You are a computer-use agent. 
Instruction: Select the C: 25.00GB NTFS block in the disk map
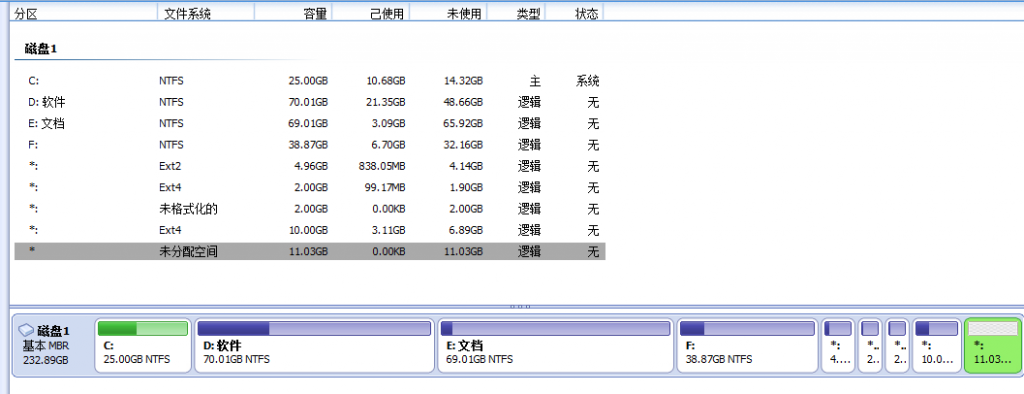pyautogui.click(x=143, y=345)
